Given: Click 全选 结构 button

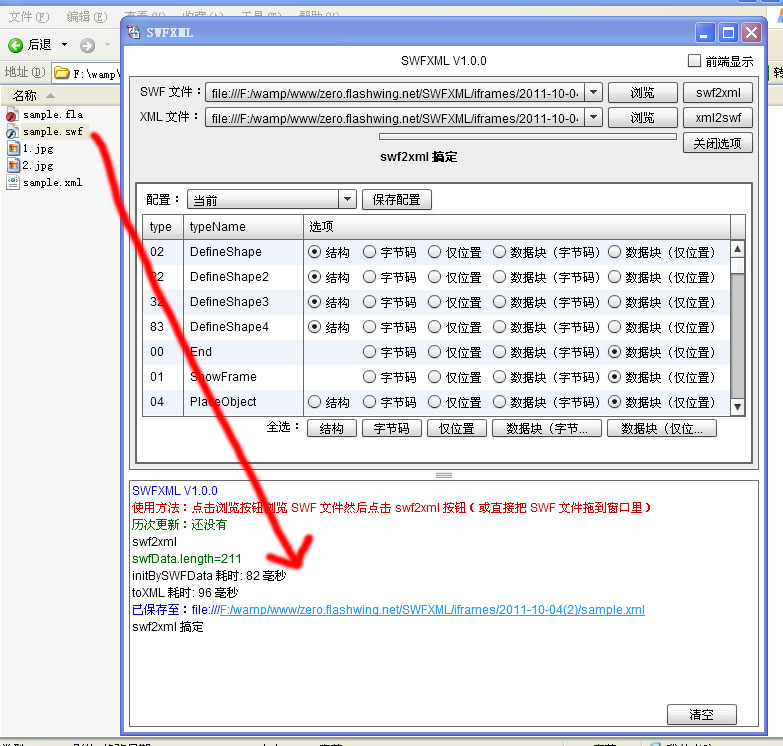Looking at the screenshot, I should click(332, 428).
